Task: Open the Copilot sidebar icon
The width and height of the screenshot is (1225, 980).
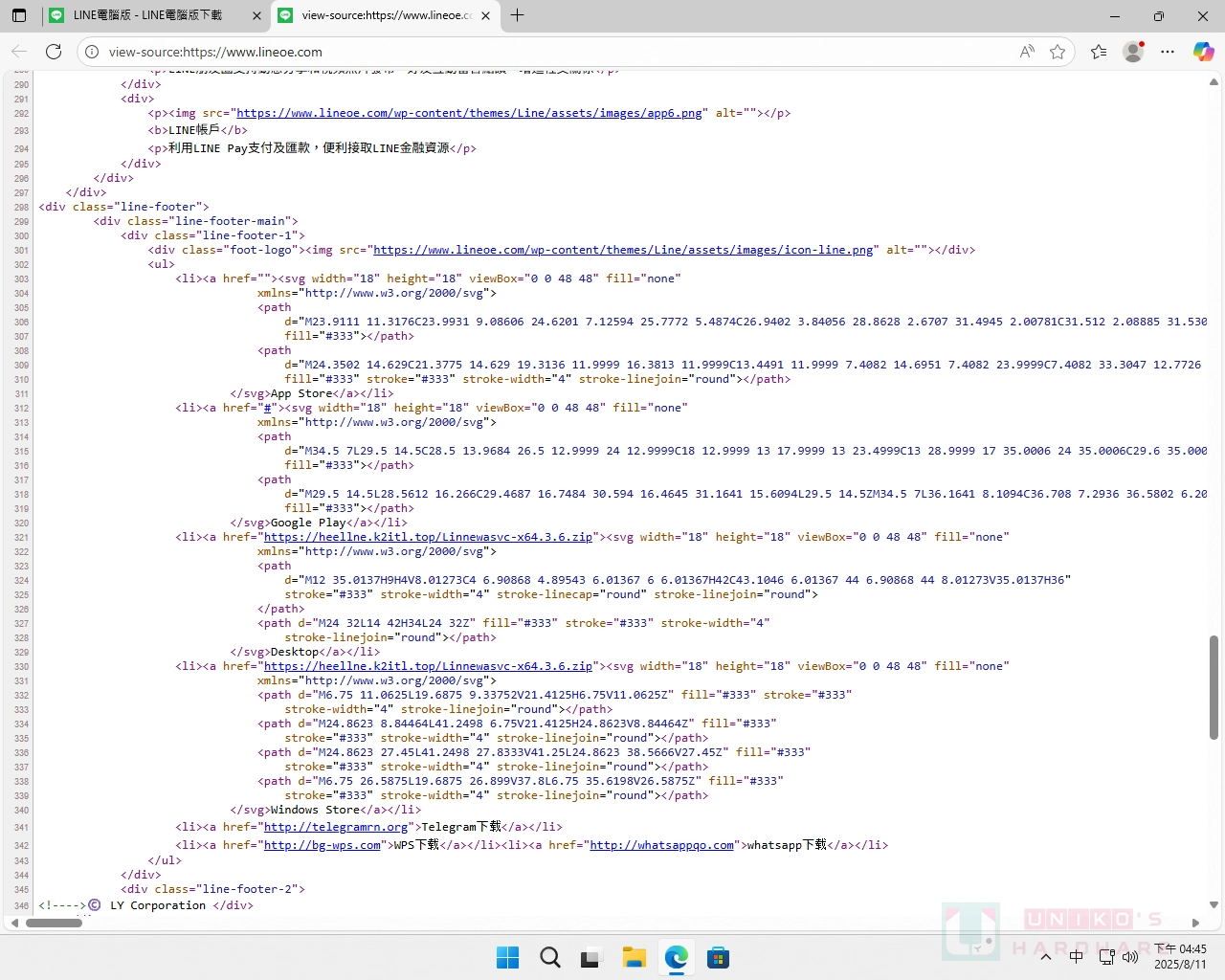Action: pos(1203,52)
